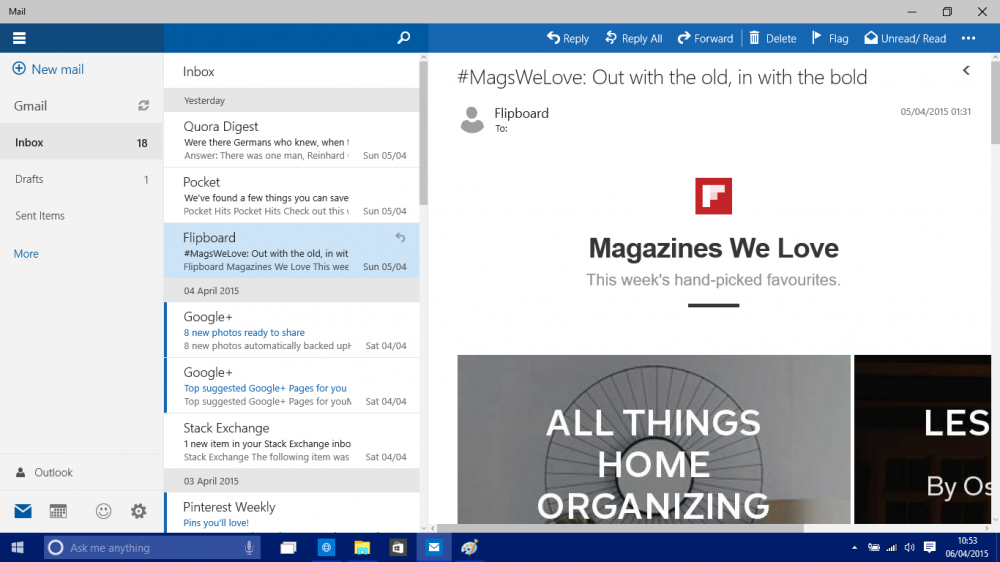
Task: Click the network signal tray icon
Action: coord(892,547)
